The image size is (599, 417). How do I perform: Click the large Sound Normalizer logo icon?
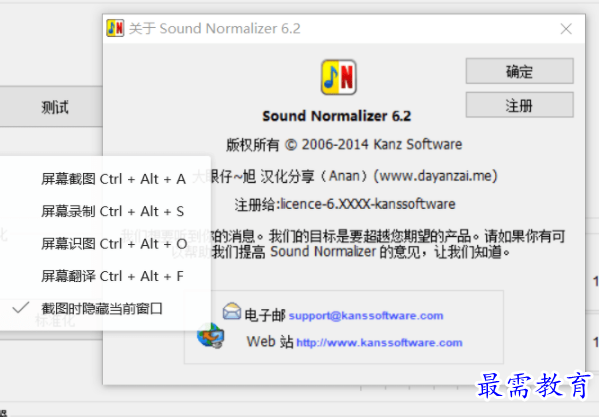[338, 77]
